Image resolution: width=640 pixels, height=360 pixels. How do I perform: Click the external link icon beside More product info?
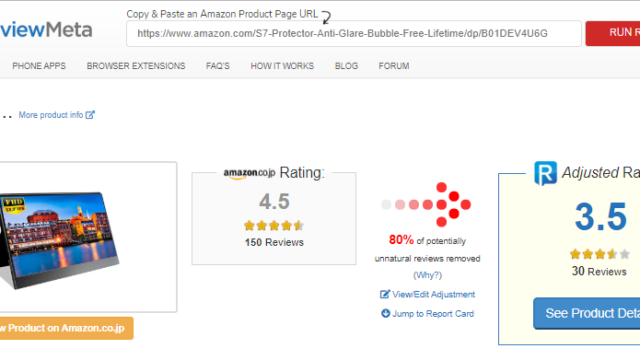(90, 115)
